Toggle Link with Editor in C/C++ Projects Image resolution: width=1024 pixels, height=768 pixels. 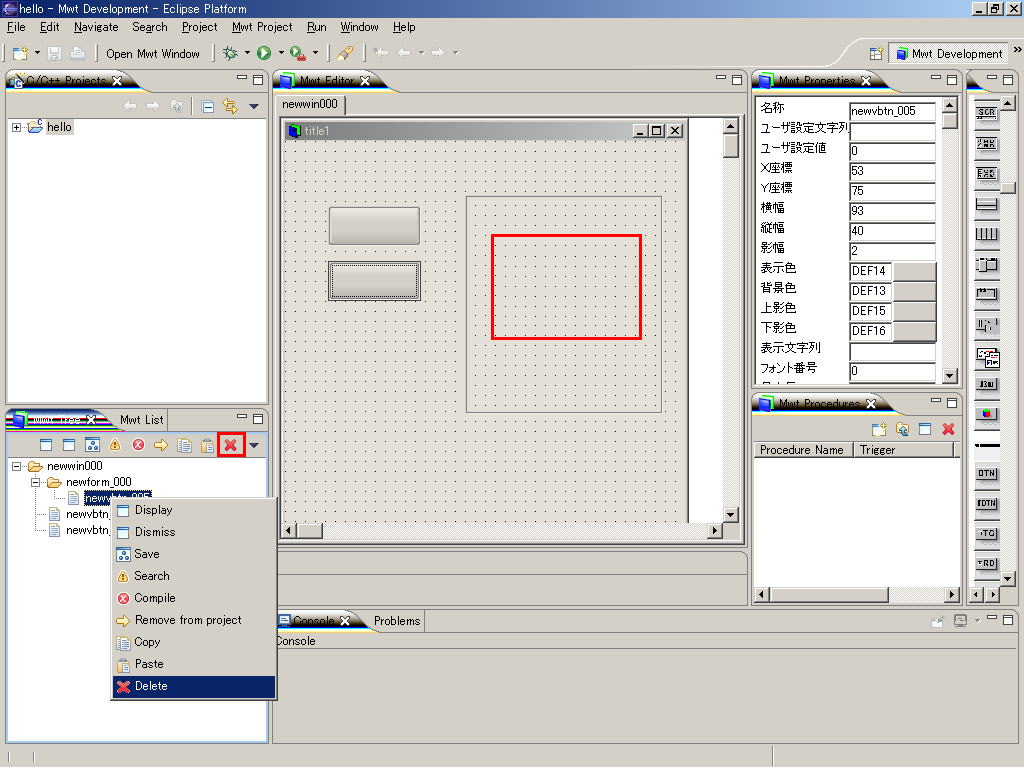click(x=230, y=106)
